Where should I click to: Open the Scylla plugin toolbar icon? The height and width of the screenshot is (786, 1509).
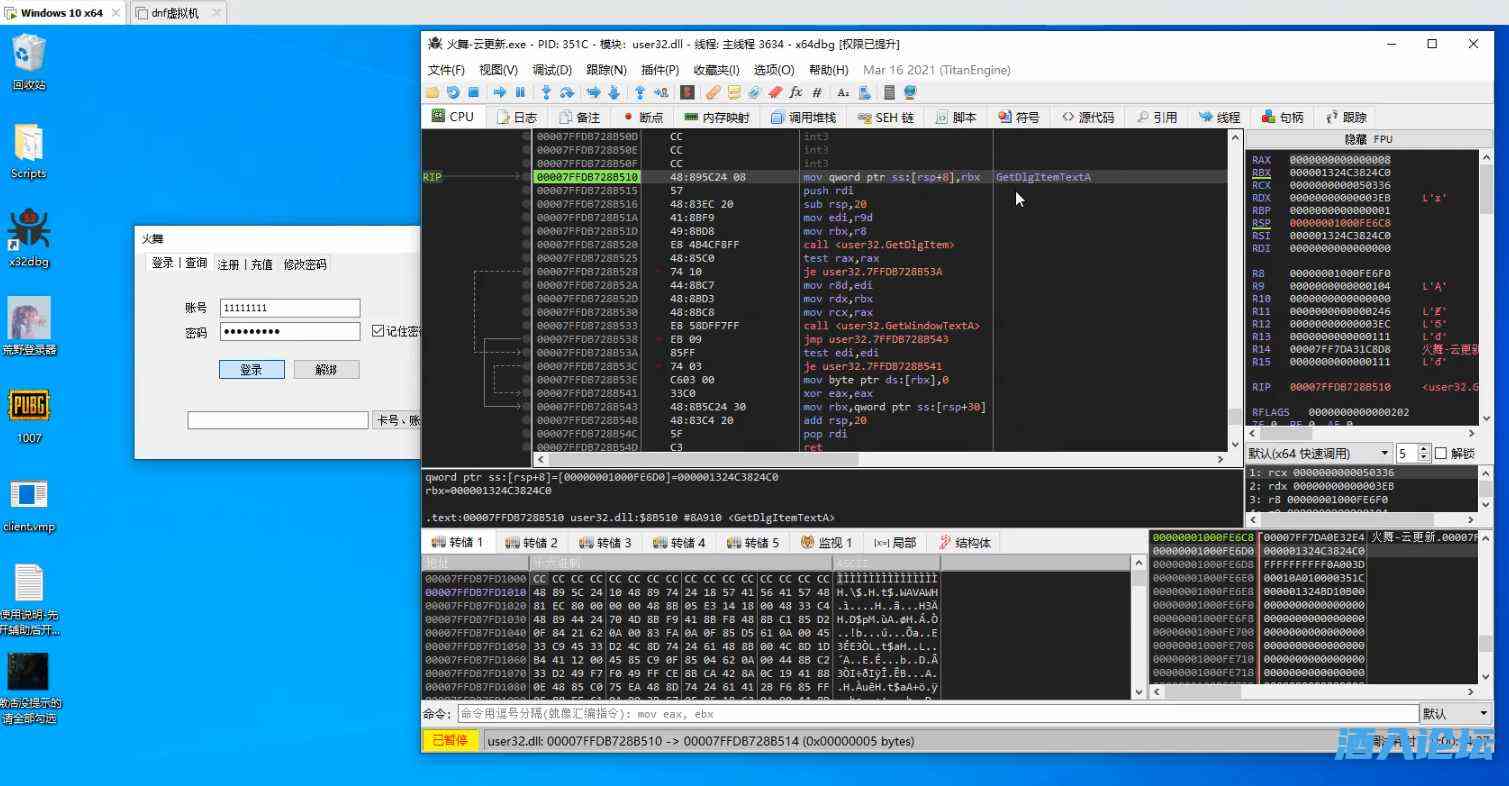[x=687, y=92]
